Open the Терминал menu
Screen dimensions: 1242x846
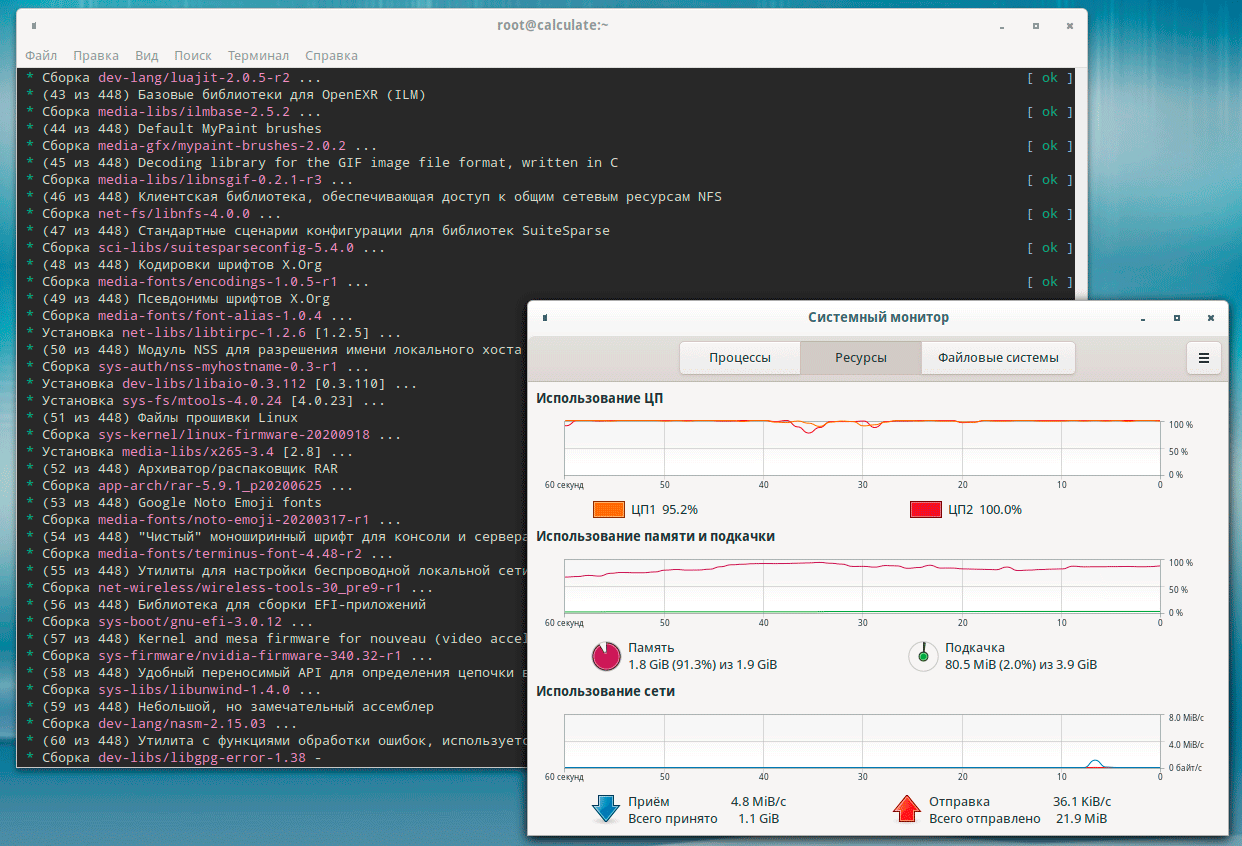258,56
